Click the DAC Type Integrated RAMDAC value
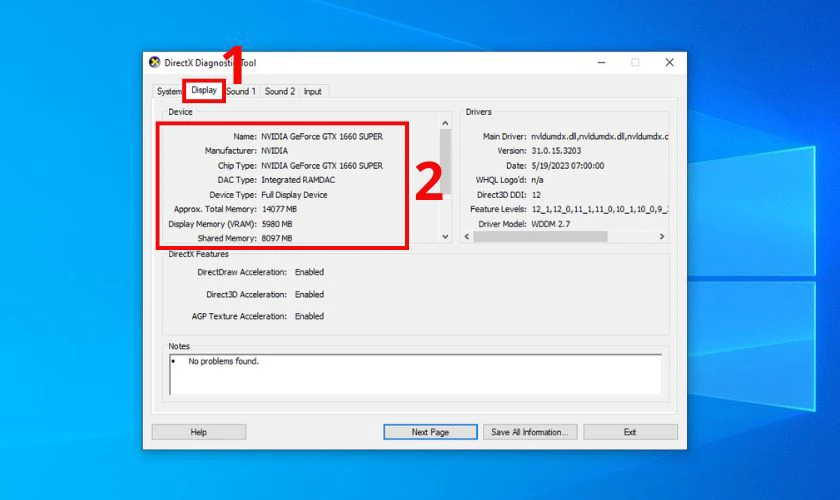 point(298,180)
